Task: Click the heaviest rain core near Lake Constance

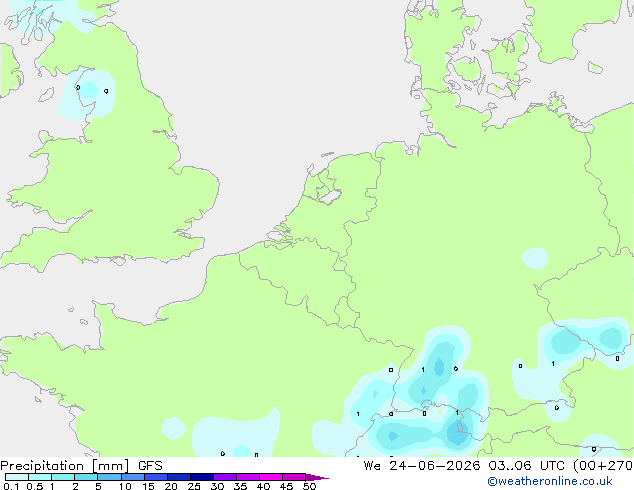Action: point(458,433)
